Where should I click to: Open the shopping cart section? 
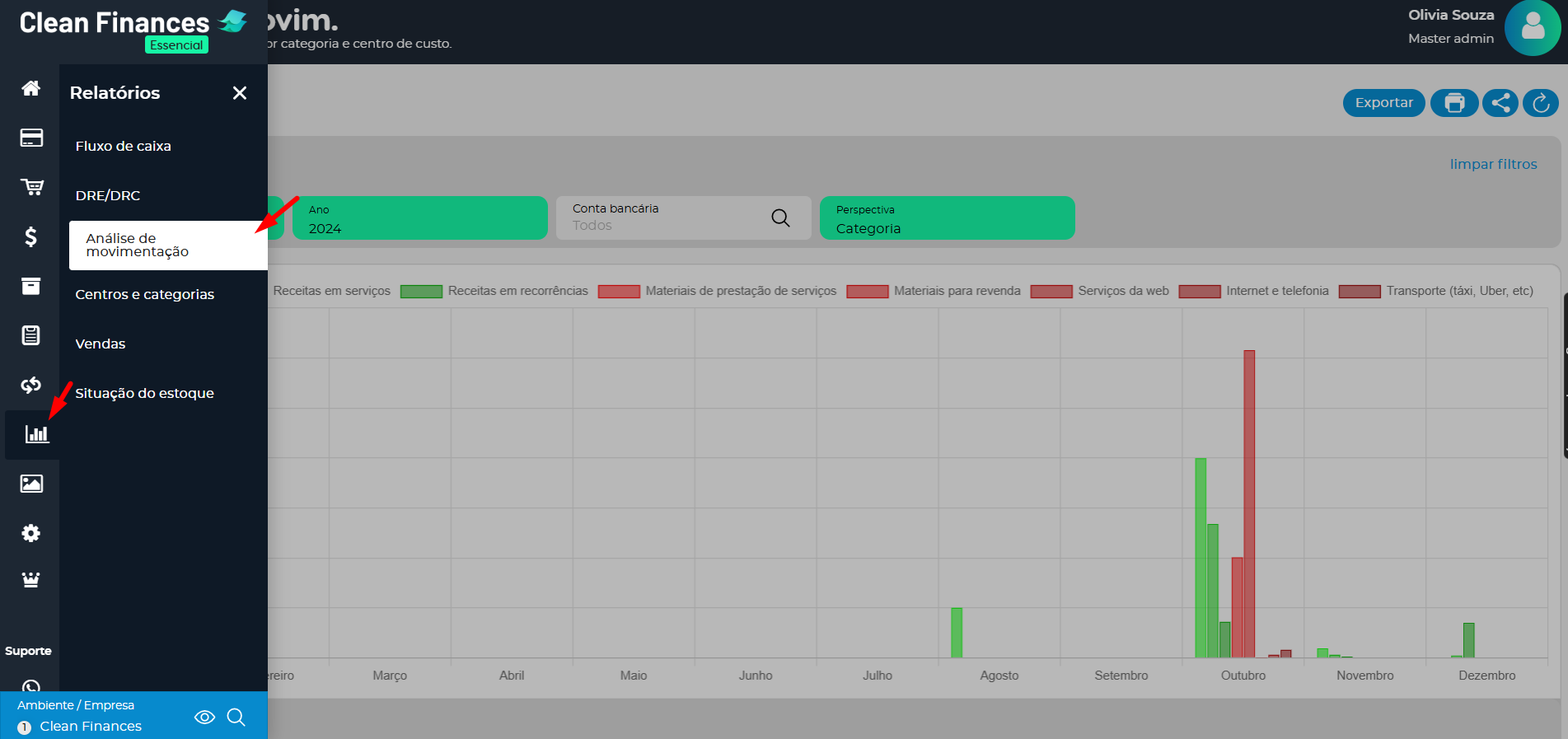point(31,187)
